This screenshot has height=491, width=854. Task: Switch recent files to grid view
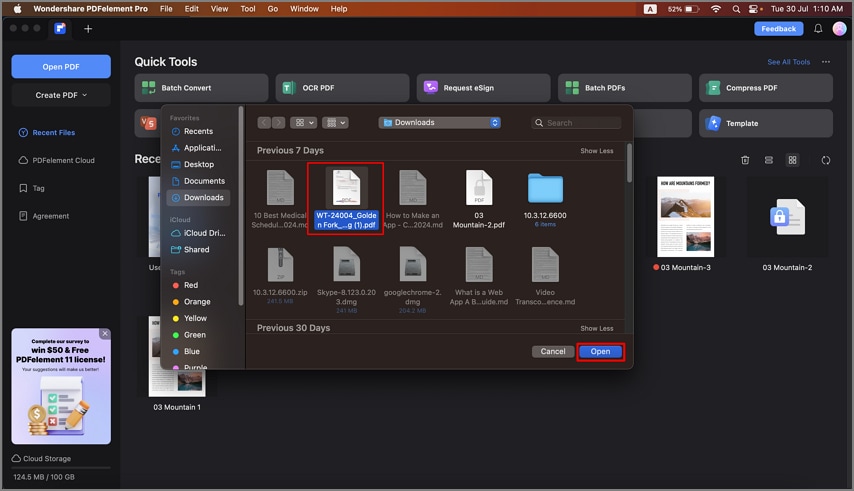pos(792,160)
